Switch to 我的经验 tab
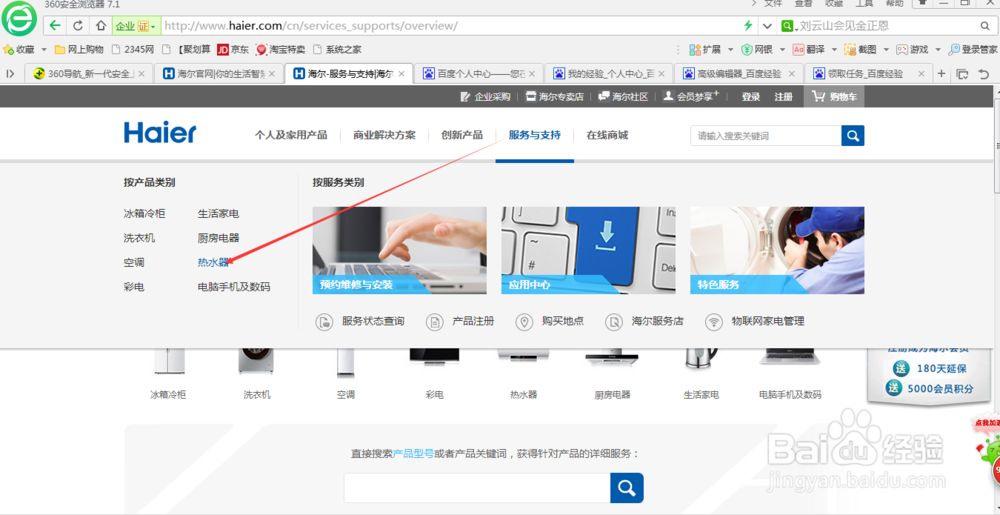1000x515 pixels. point(610,73)
